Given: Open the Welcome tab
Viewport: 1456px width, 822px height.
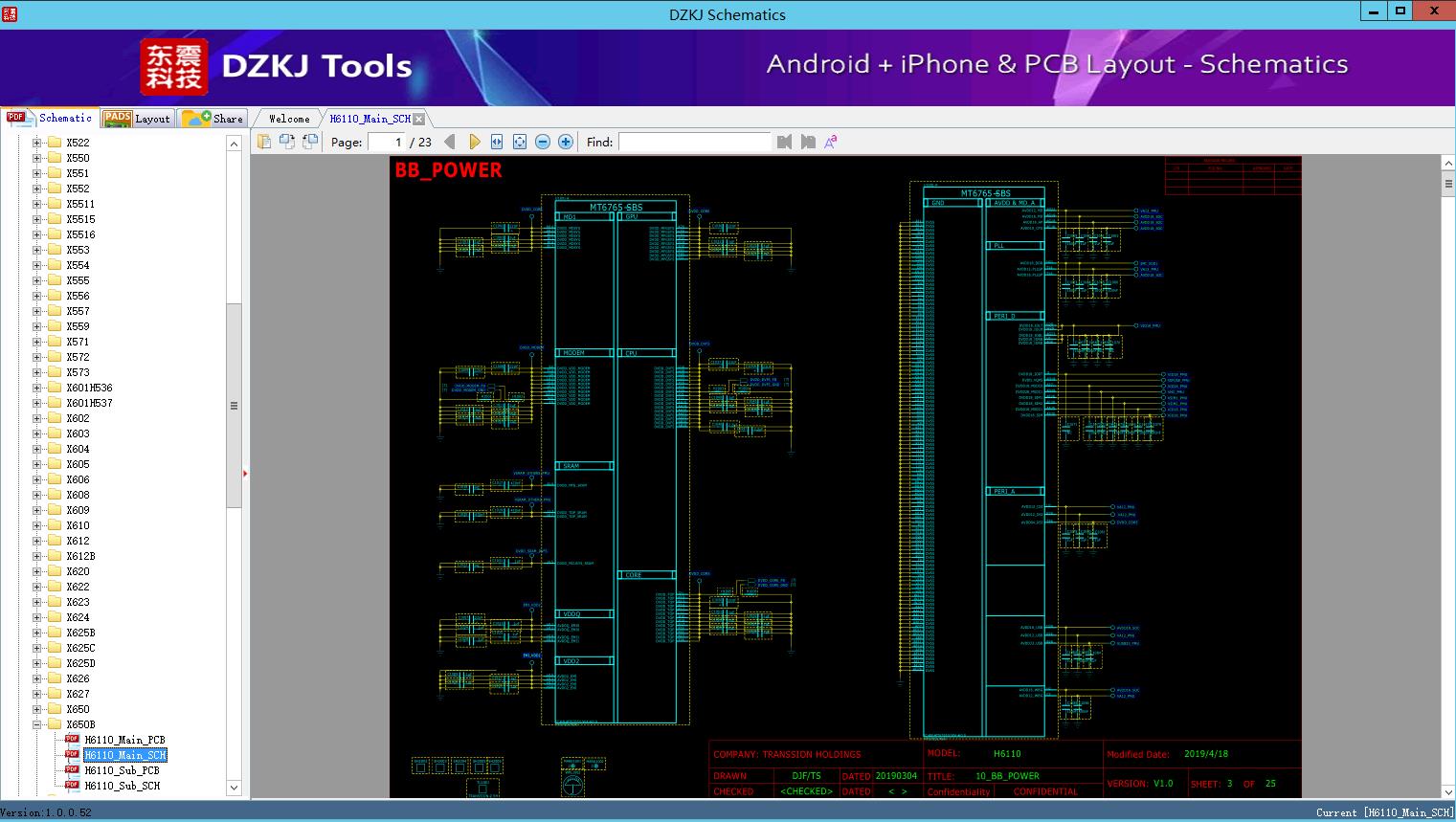Looking at the screenshot, I should pos(288,119).
